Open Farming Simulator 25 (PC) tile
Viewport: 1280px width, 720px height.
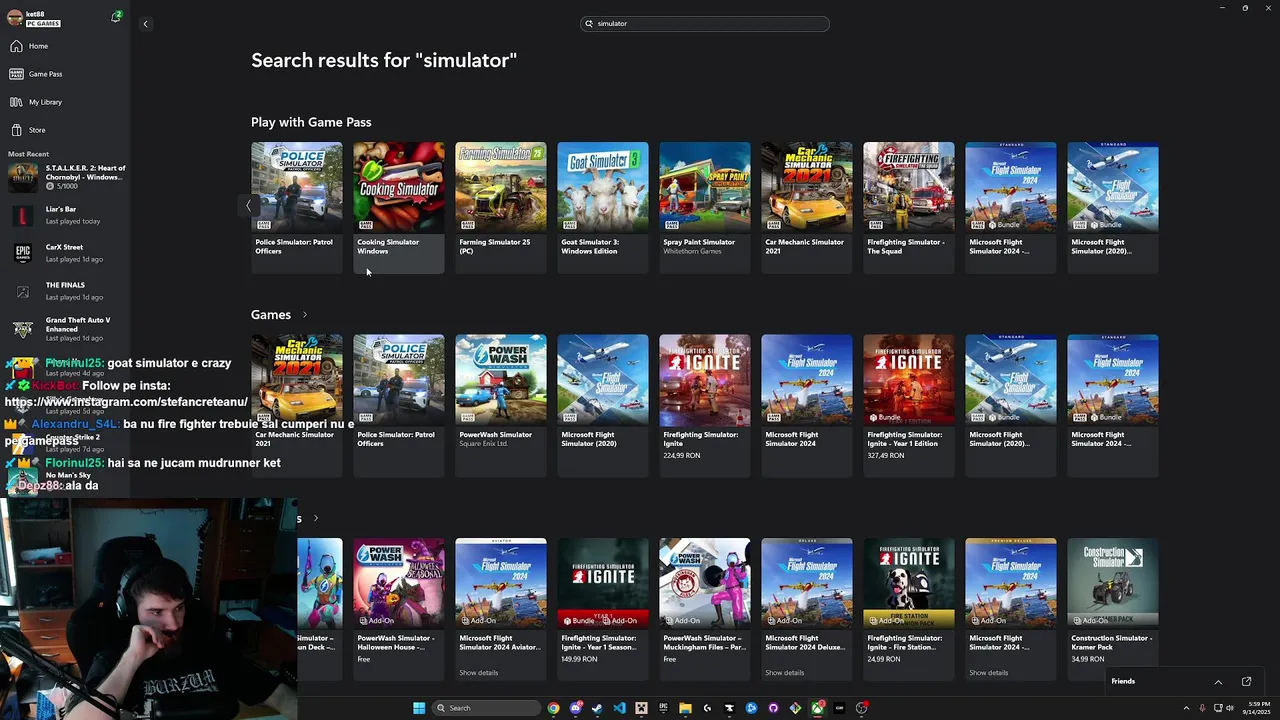pyautogui.click(x=501, y=206)
